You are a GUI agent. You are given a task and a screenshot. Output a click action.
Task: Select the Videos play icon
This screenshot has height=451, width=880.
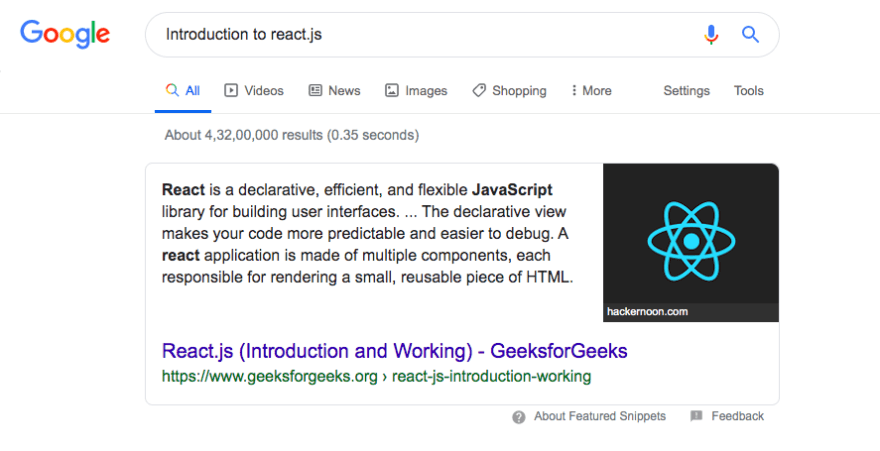click(x=231, y=90)
